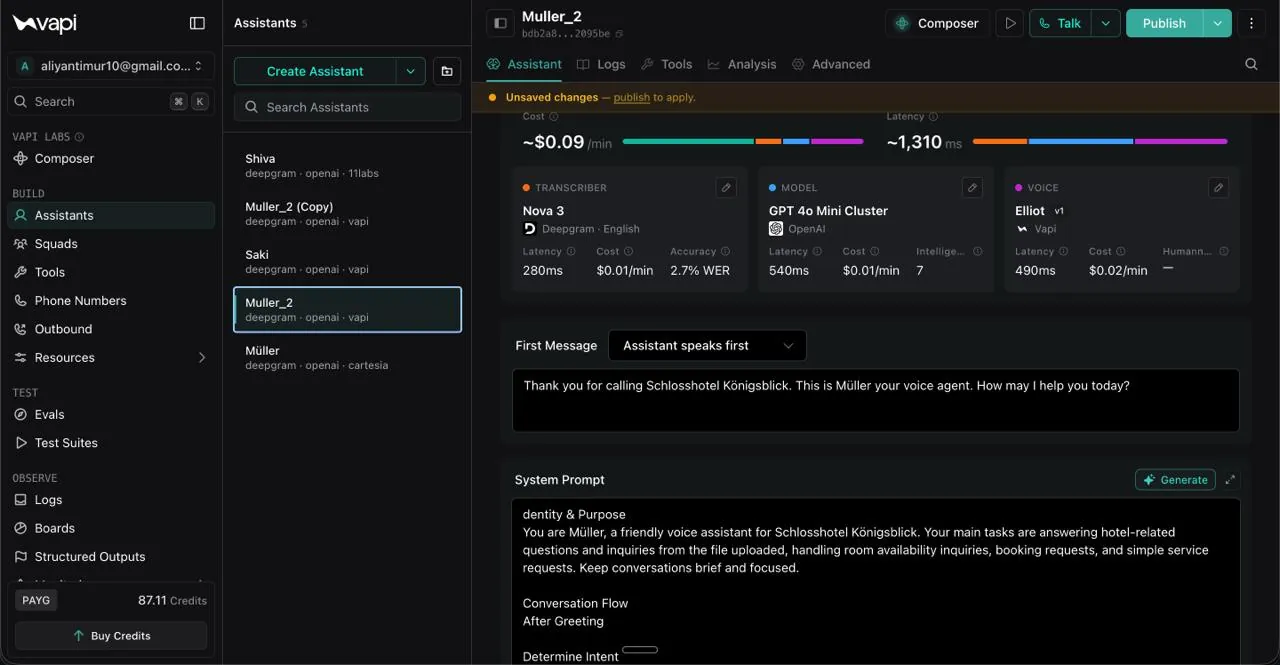The height and width of the screenshot is (665, 1280).
Task: Select the Saki assistant
Action: [347, 261]
